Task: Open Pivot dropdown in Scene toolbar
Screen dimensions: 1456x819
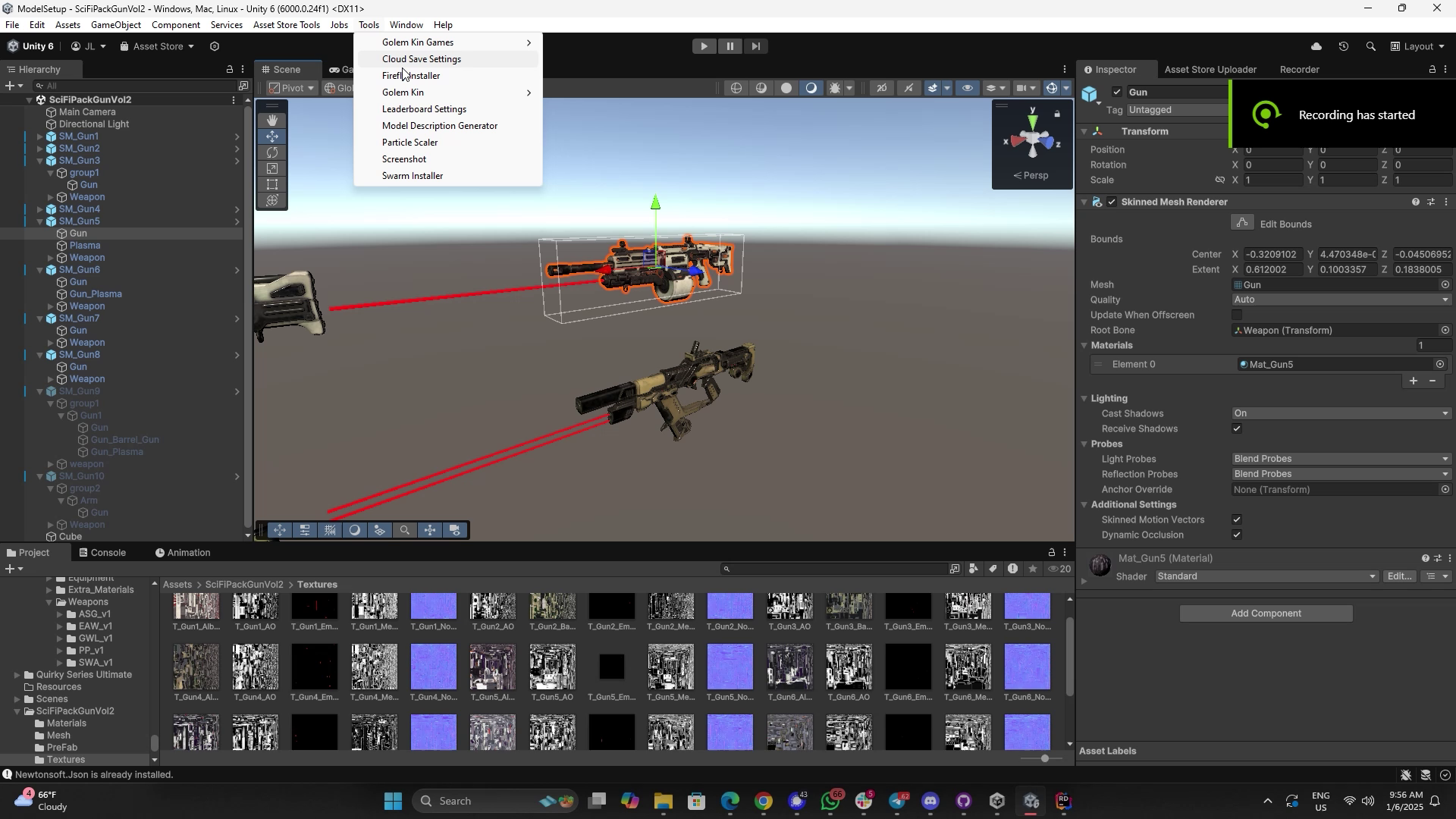Action: (x=292, y=89)
